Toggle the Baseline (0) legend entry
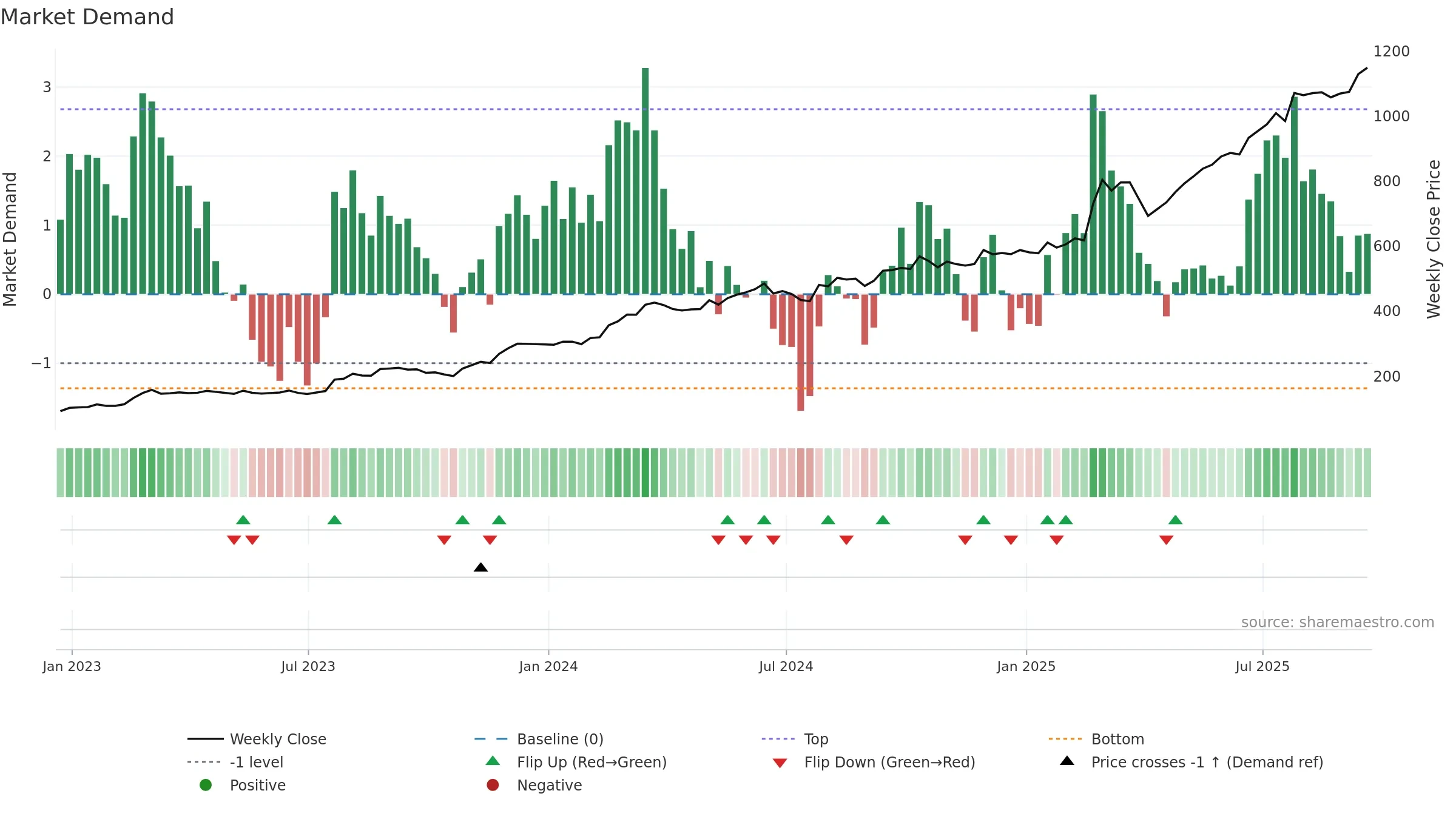 (560, 739)
